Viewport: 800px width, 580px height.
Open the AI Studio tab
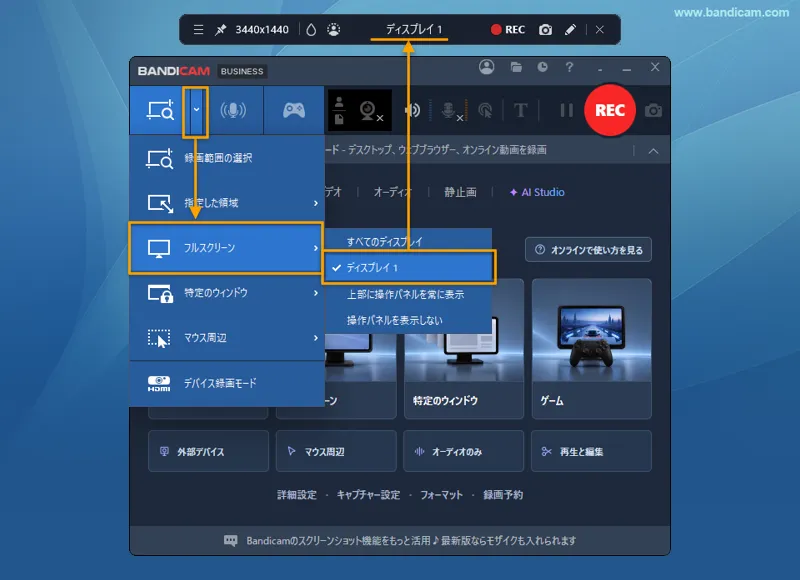coord(537,192)
